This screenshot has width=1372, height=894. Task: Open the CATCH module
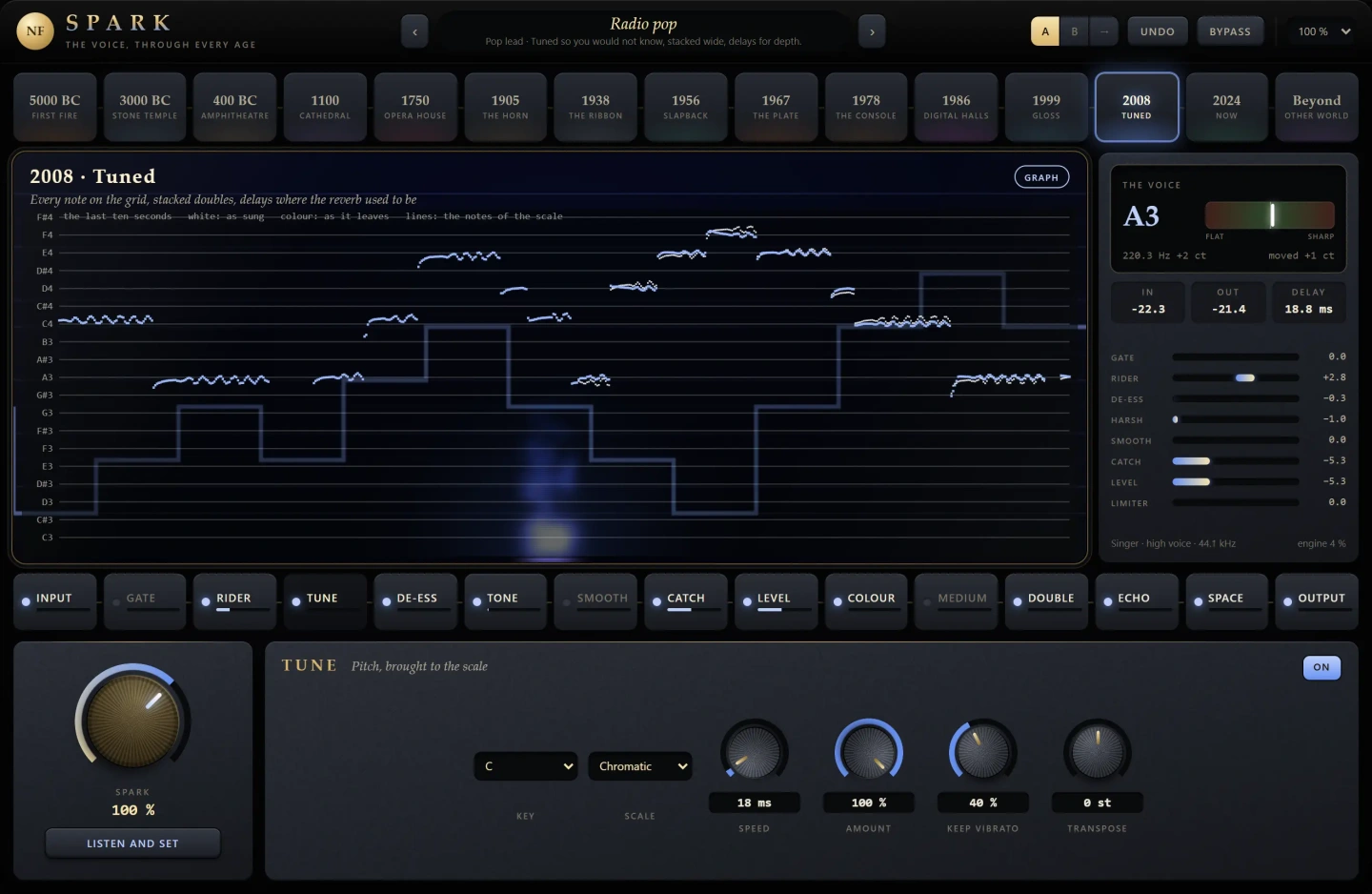pos(686,600)
